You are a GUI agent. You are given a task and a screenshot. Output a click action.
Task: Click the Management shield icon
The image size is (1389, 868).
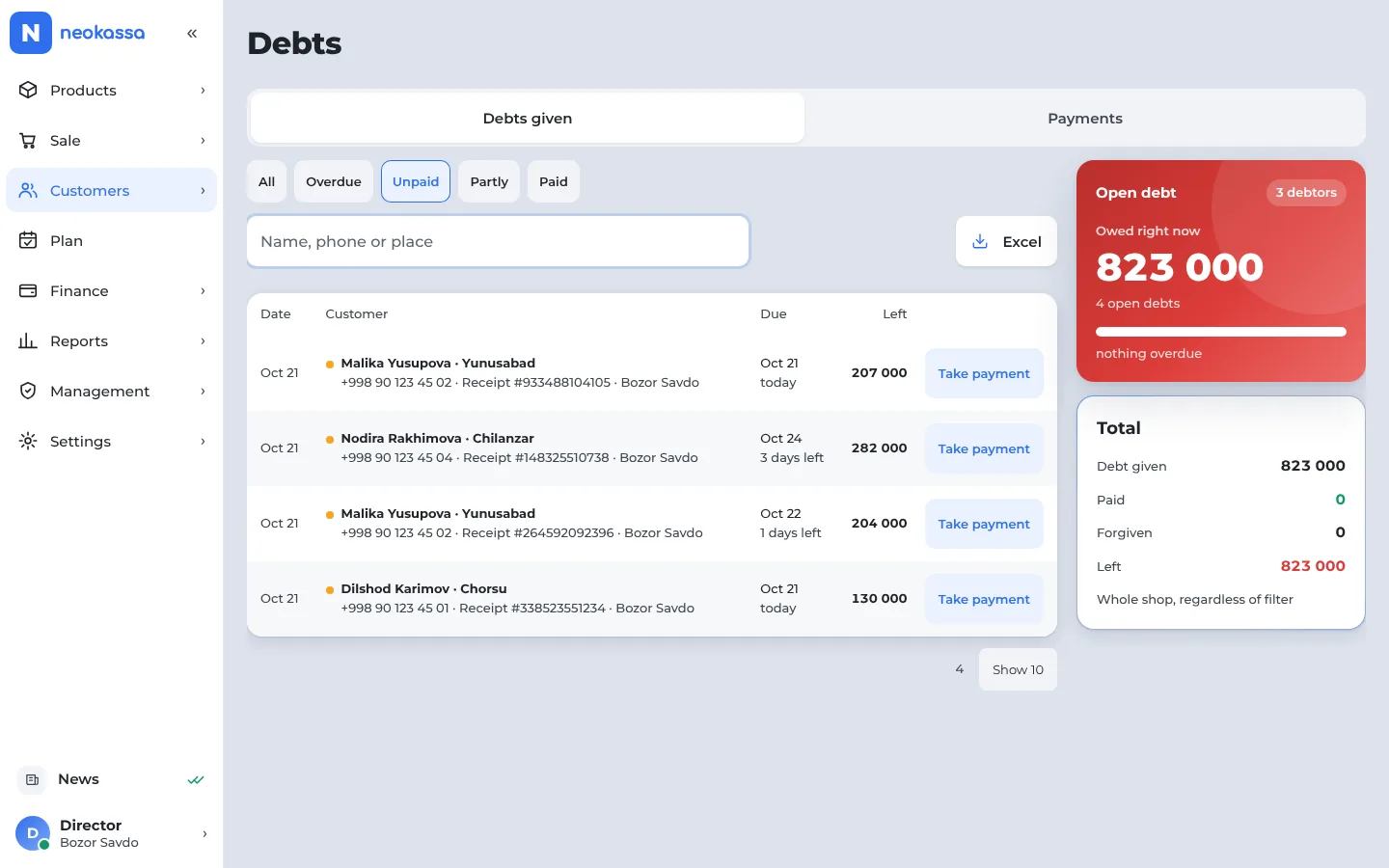point(28,391)
